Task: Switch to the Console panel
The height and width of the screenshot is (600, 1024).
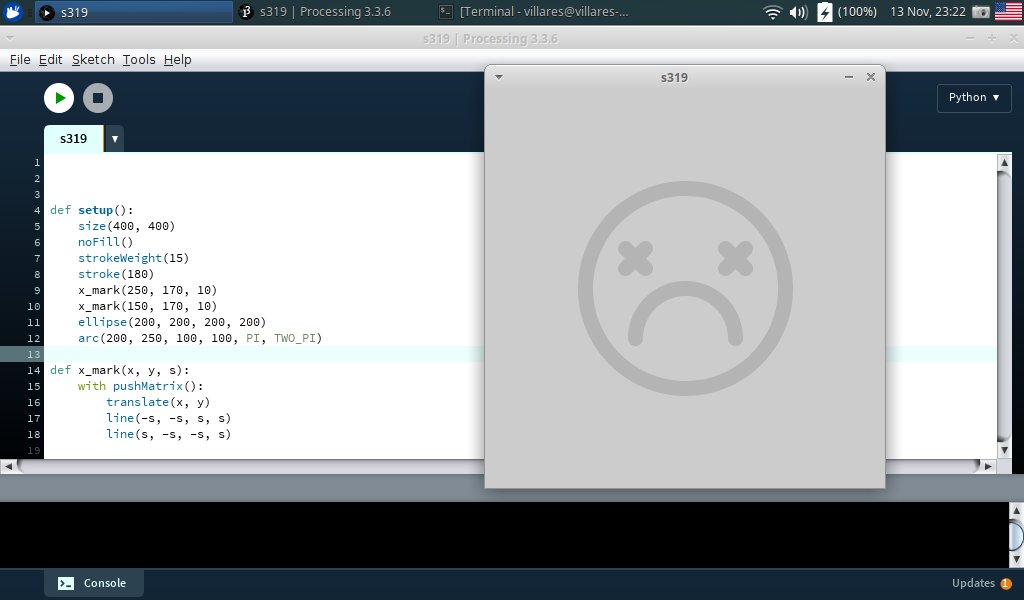Action: [93, 583]
